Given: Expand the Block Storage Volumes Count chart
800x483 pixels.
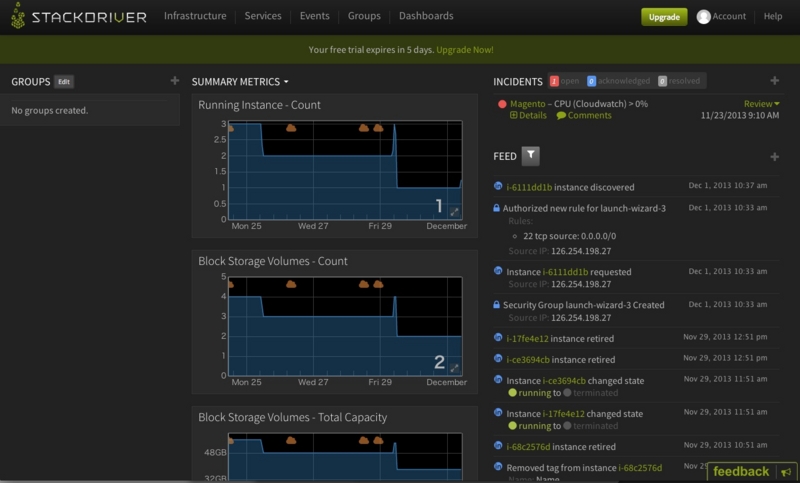Looking at the screenshot, I should [454, 368].
